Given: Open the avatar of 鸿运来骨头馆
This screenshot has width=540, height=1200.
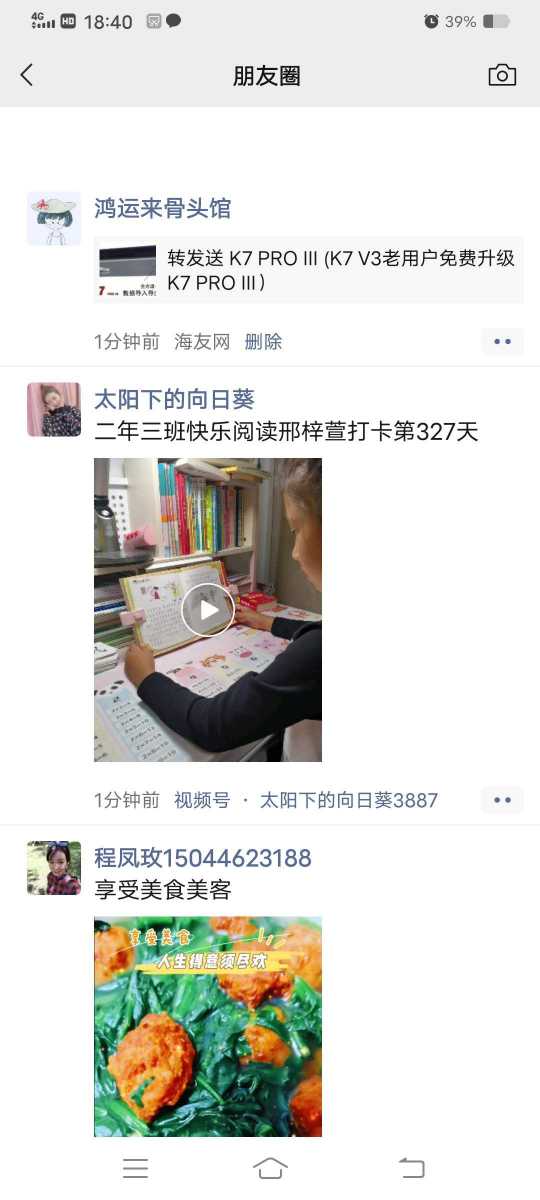Looking at the screenshot, I should pyautogui.click(x=54, y=219).
